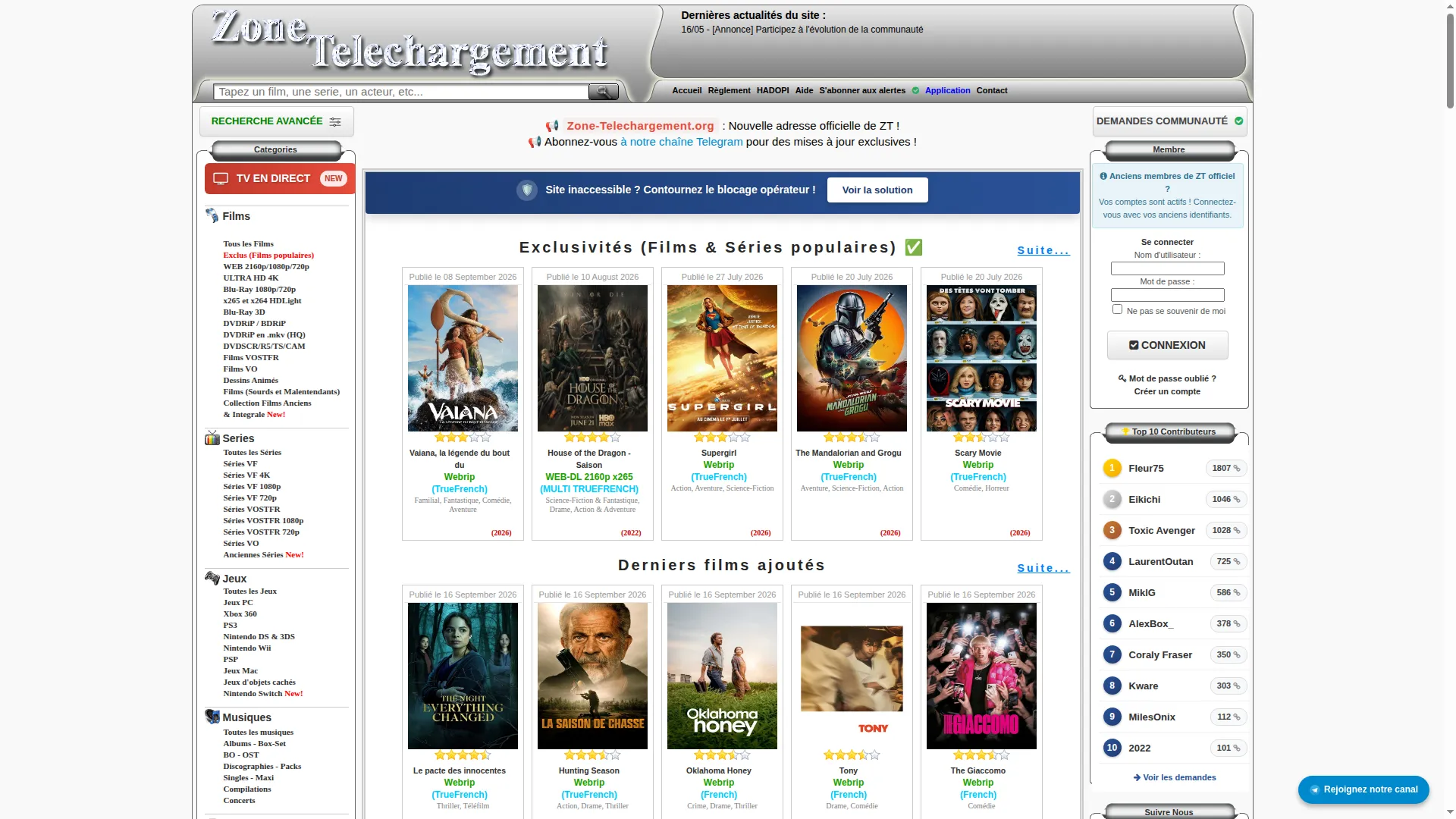Click the 1807 contribution badge for Fleur75
Image resolution: width=1456 pixels, height=819 pixels.
click(1225, 468)
